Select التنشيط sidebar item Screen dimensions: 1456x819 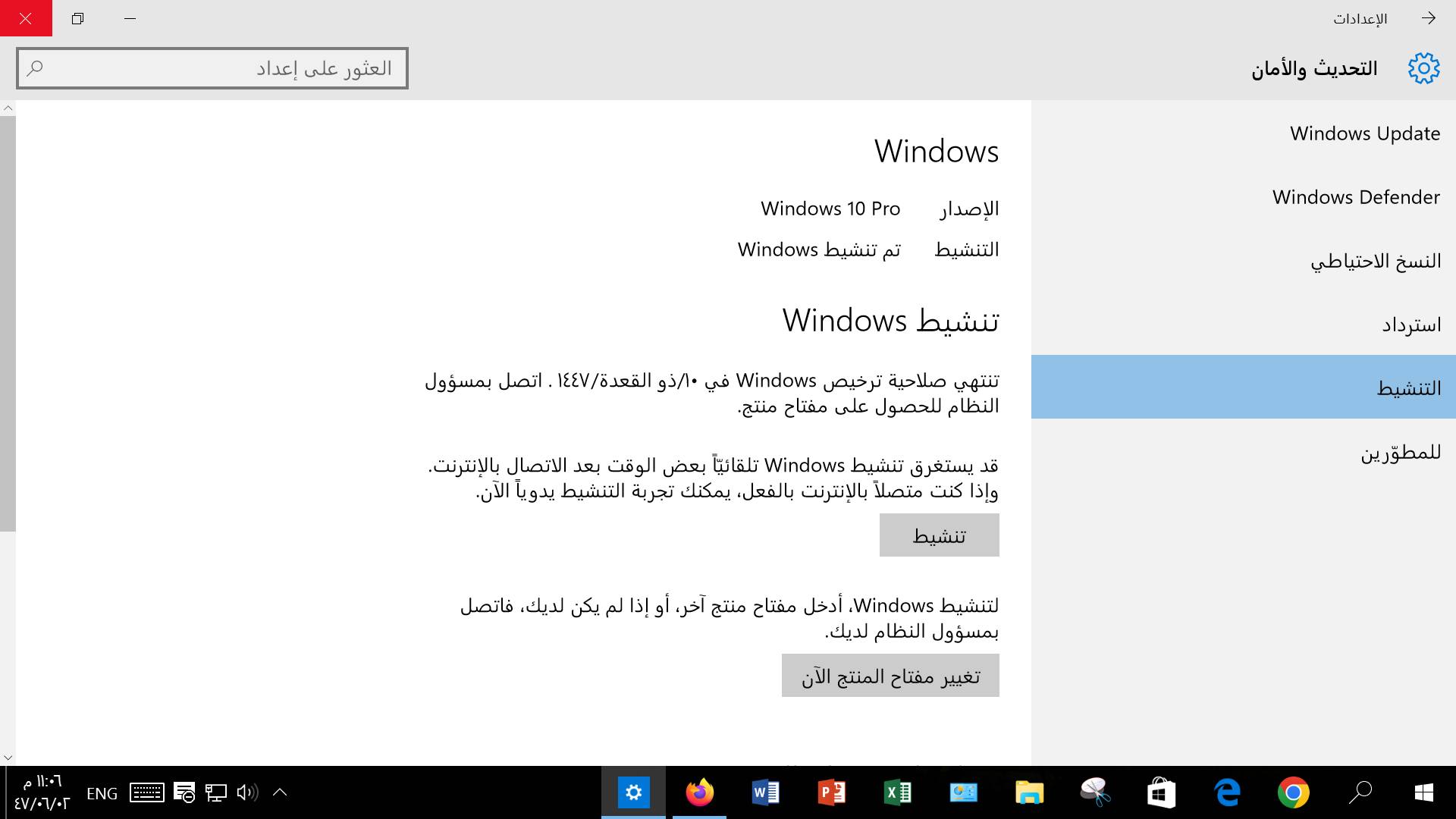tap(1244, 388)
